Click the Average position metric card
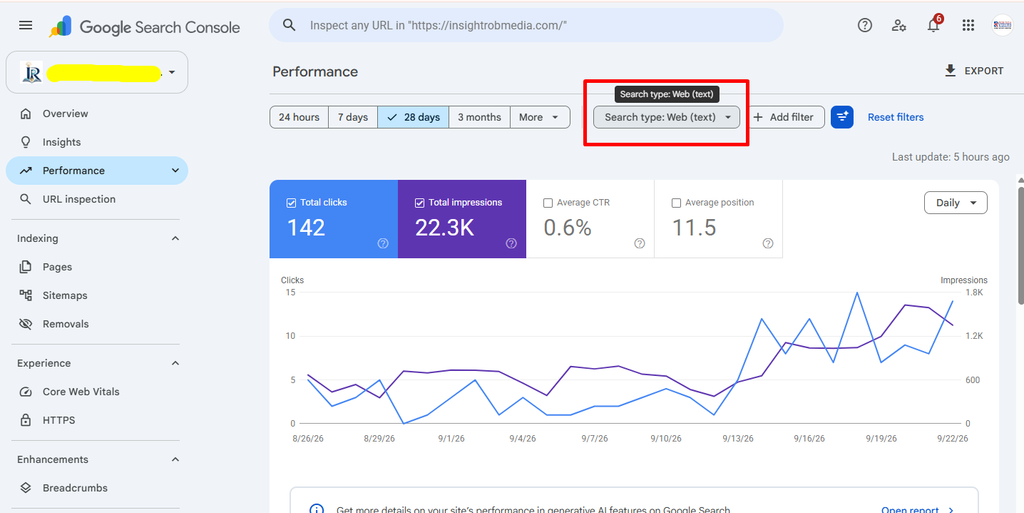Image resolution: width=1024 pixels, height=513 pixels. tap(718, 219)
